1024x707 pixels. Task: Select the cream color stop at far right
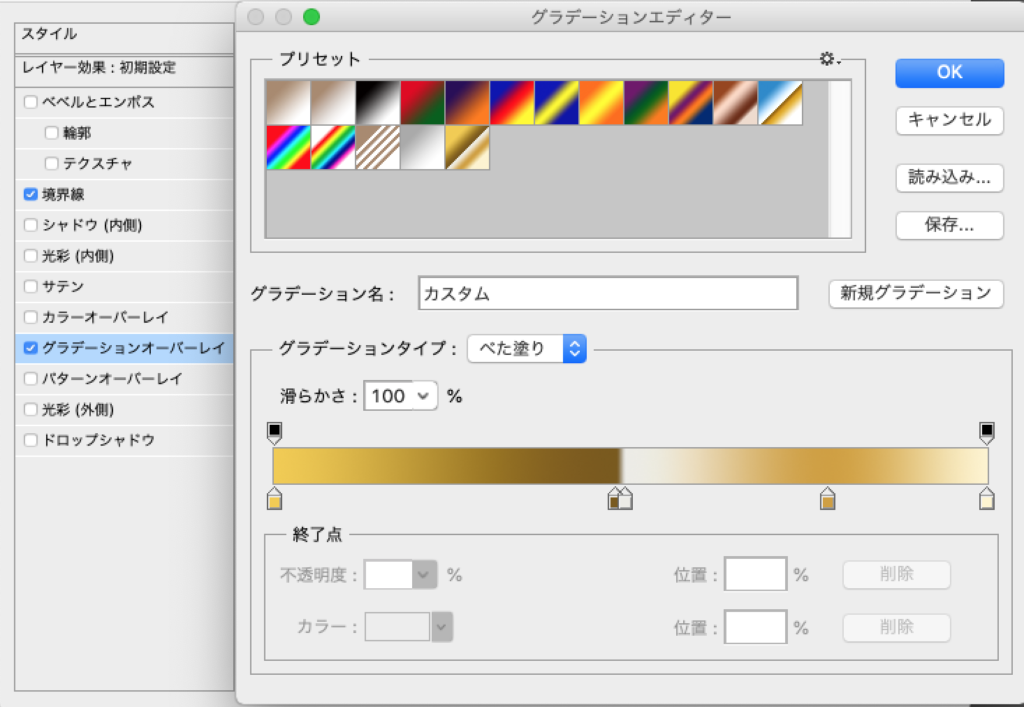987,499
